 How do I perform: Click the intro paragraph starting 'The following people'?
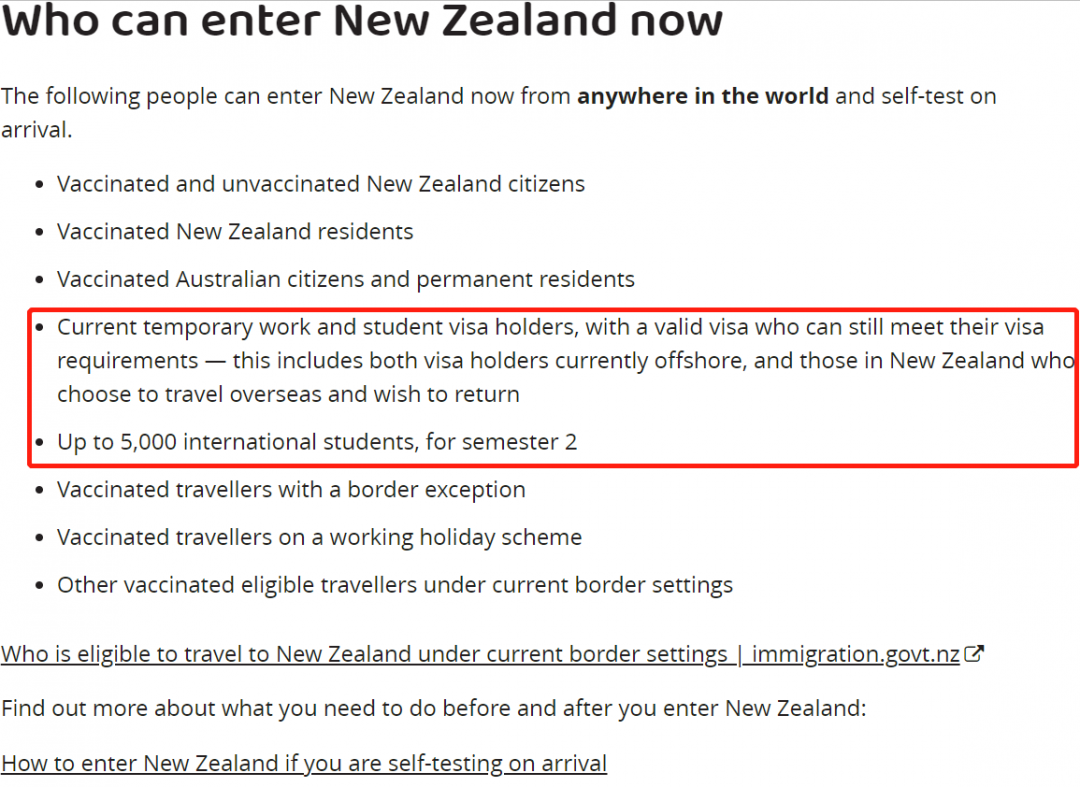pyautogui.click(x=499, y=112)
